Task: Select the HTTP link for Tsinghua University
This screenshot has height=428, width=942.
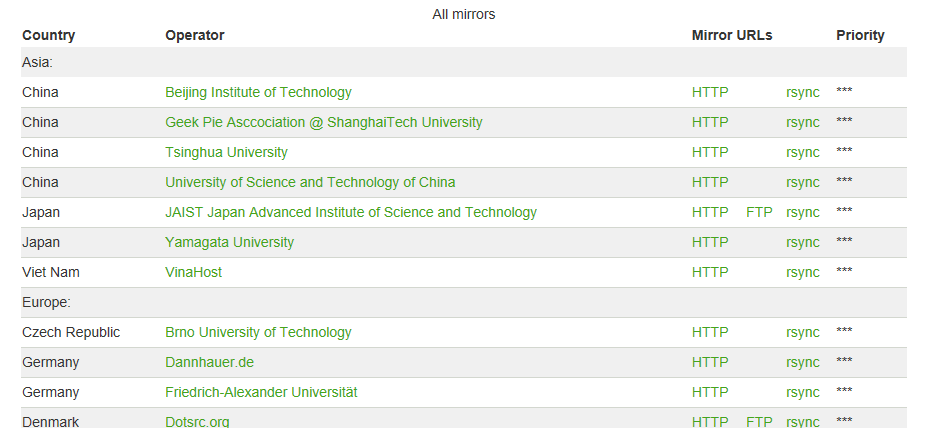Action: [x=710, y=153]
